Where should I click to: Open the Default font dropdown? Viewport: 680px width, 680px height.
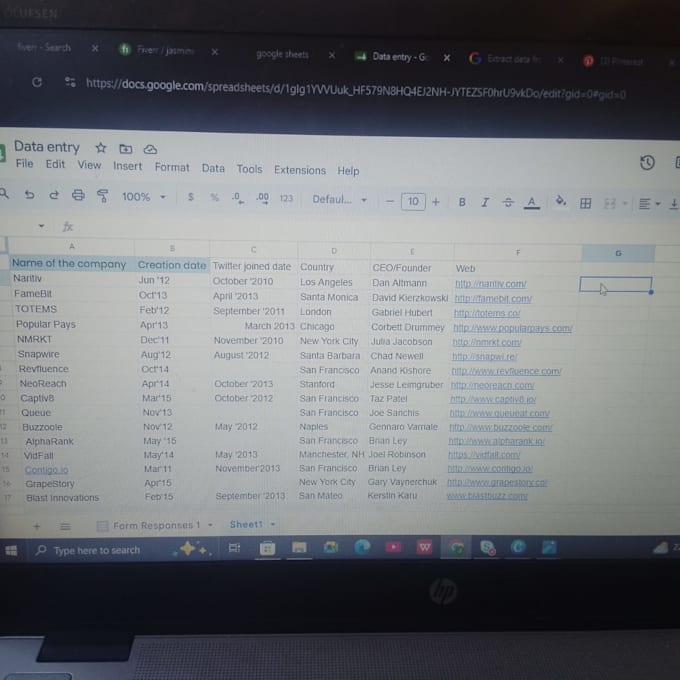pyautogui.click(x=340, y=200)
